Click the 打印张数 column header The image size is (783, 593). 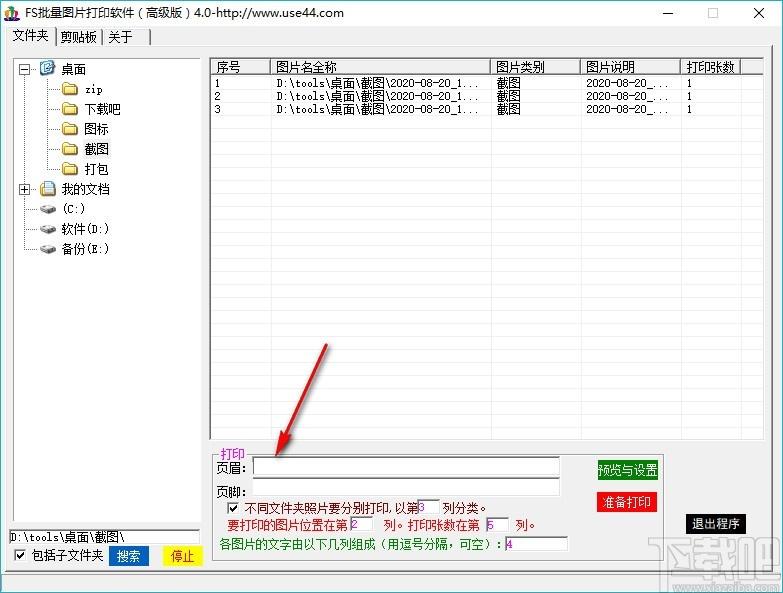(711, 66)
